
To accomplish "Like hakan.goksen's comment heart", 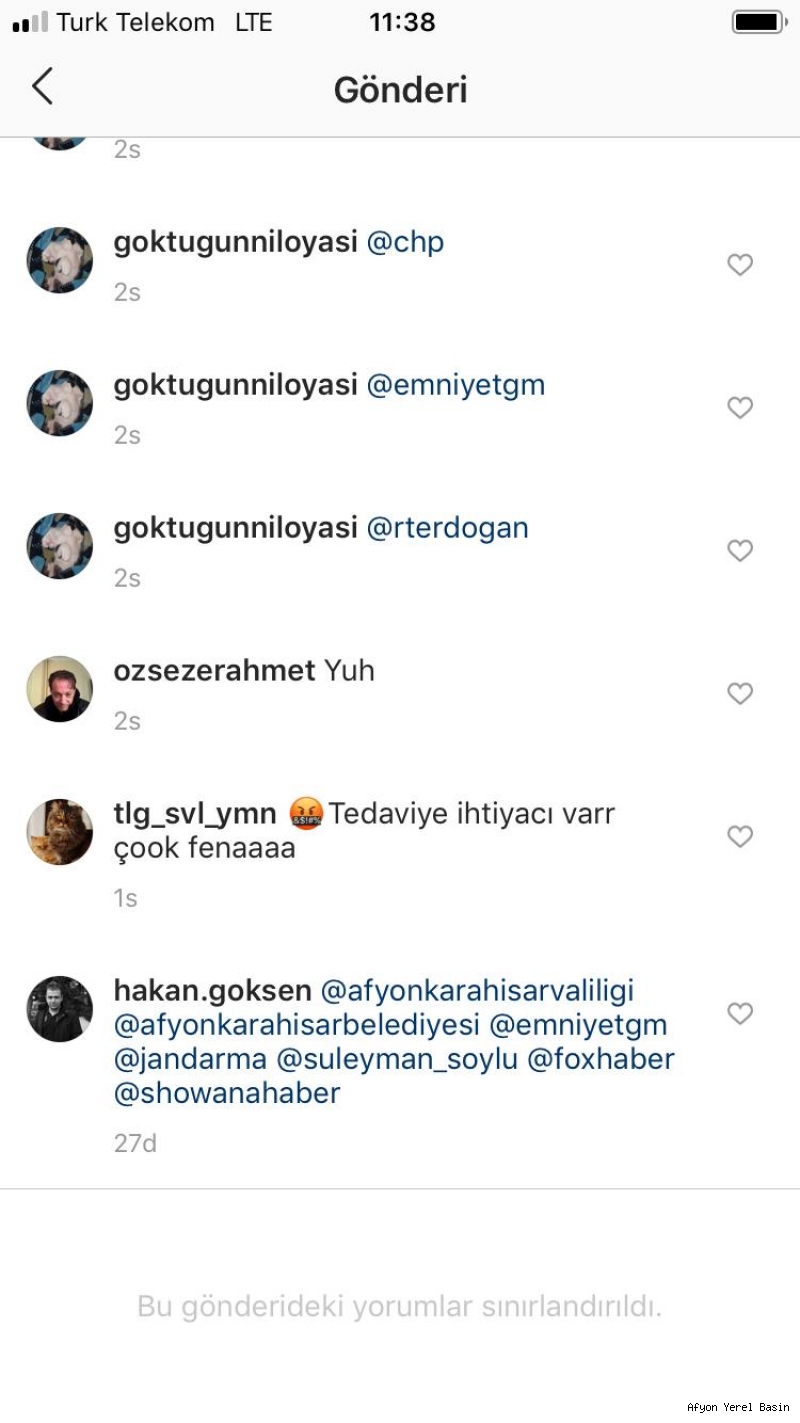I will [740, 1014].
